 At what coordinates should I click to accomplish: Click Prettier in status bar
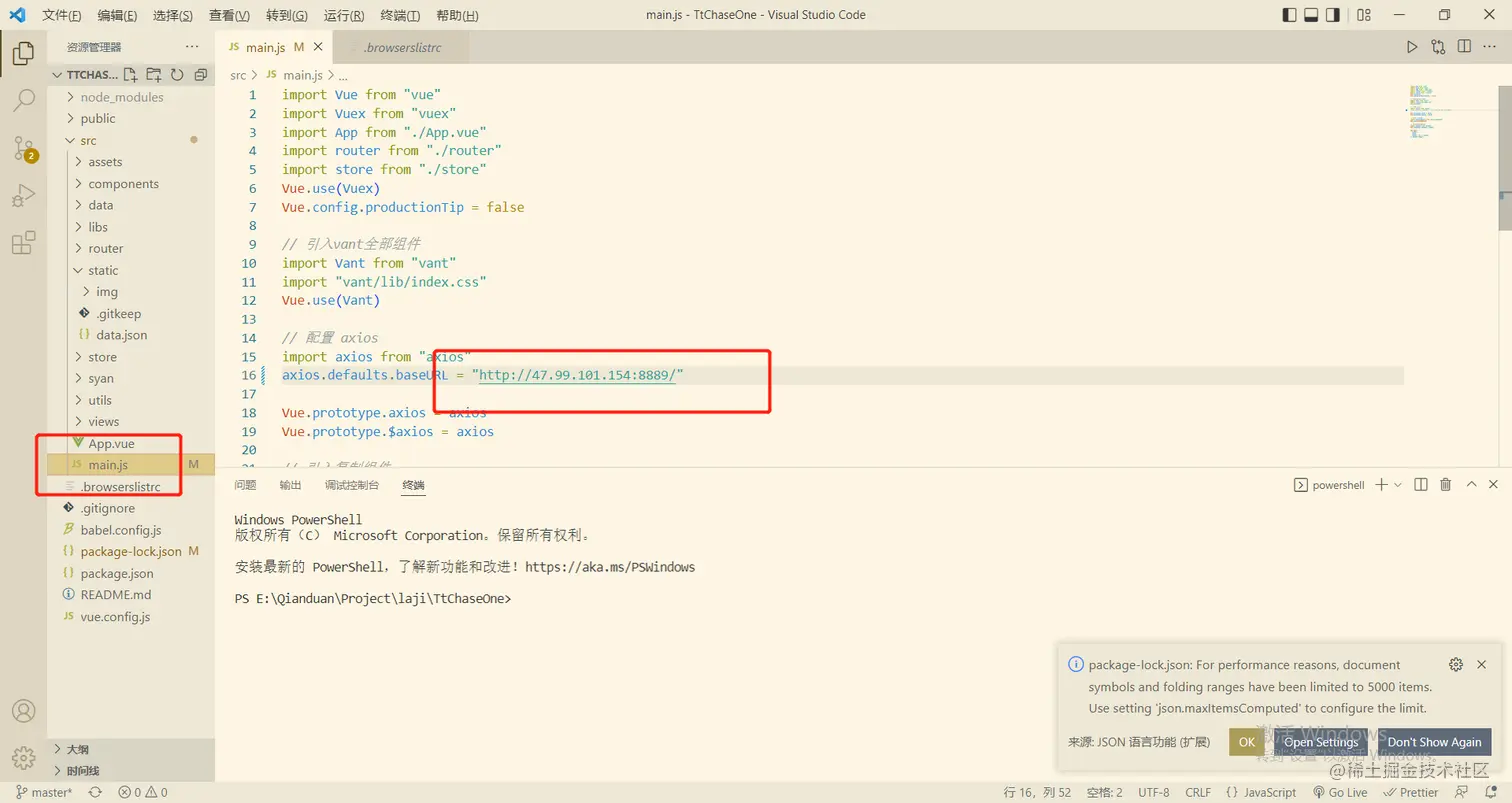[1411, 792]
